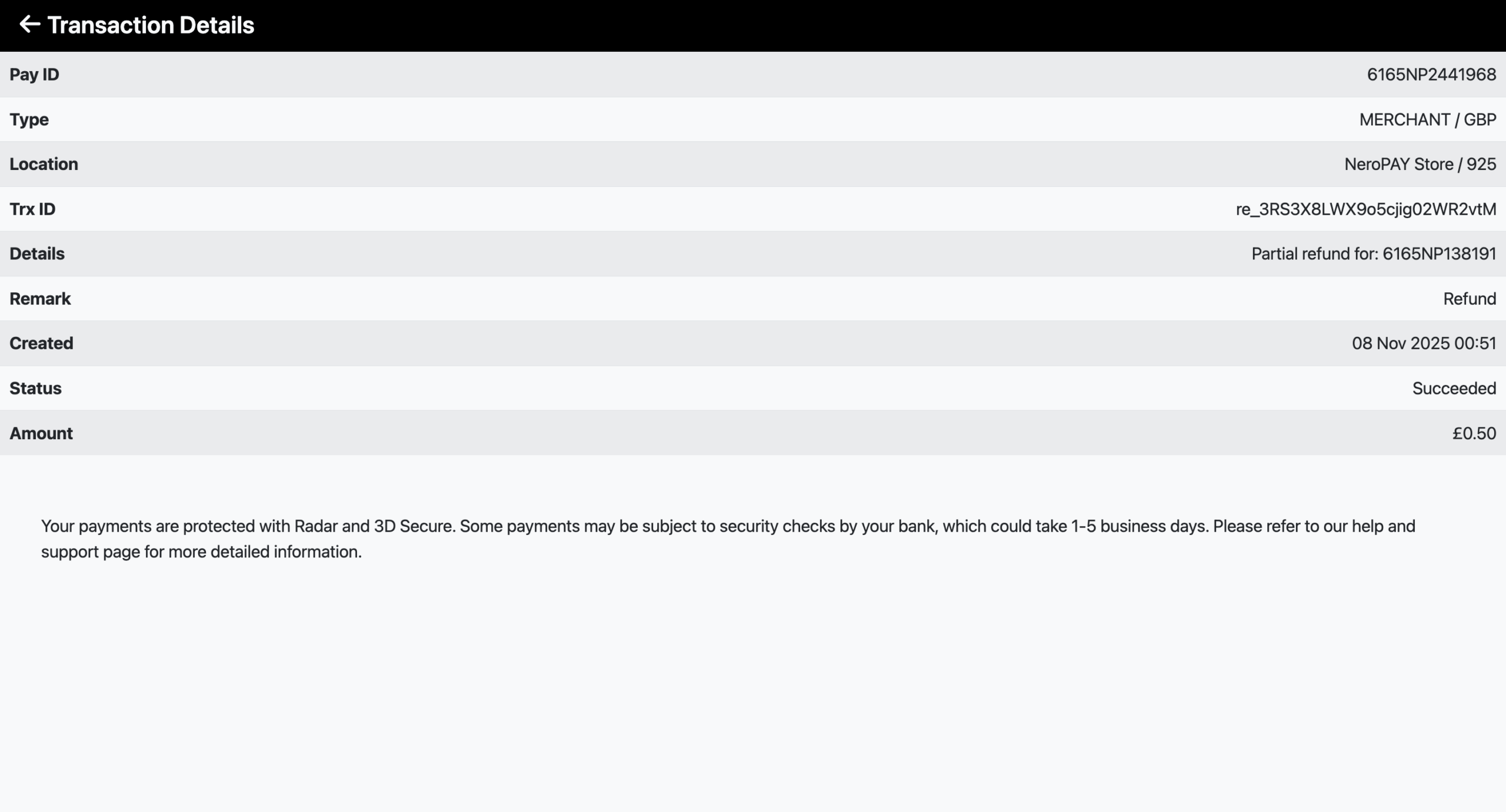This screenshot has width=1506, height=812.
Task: Select the NeroPAY Store / 925 value
Action: (1420, 164)
